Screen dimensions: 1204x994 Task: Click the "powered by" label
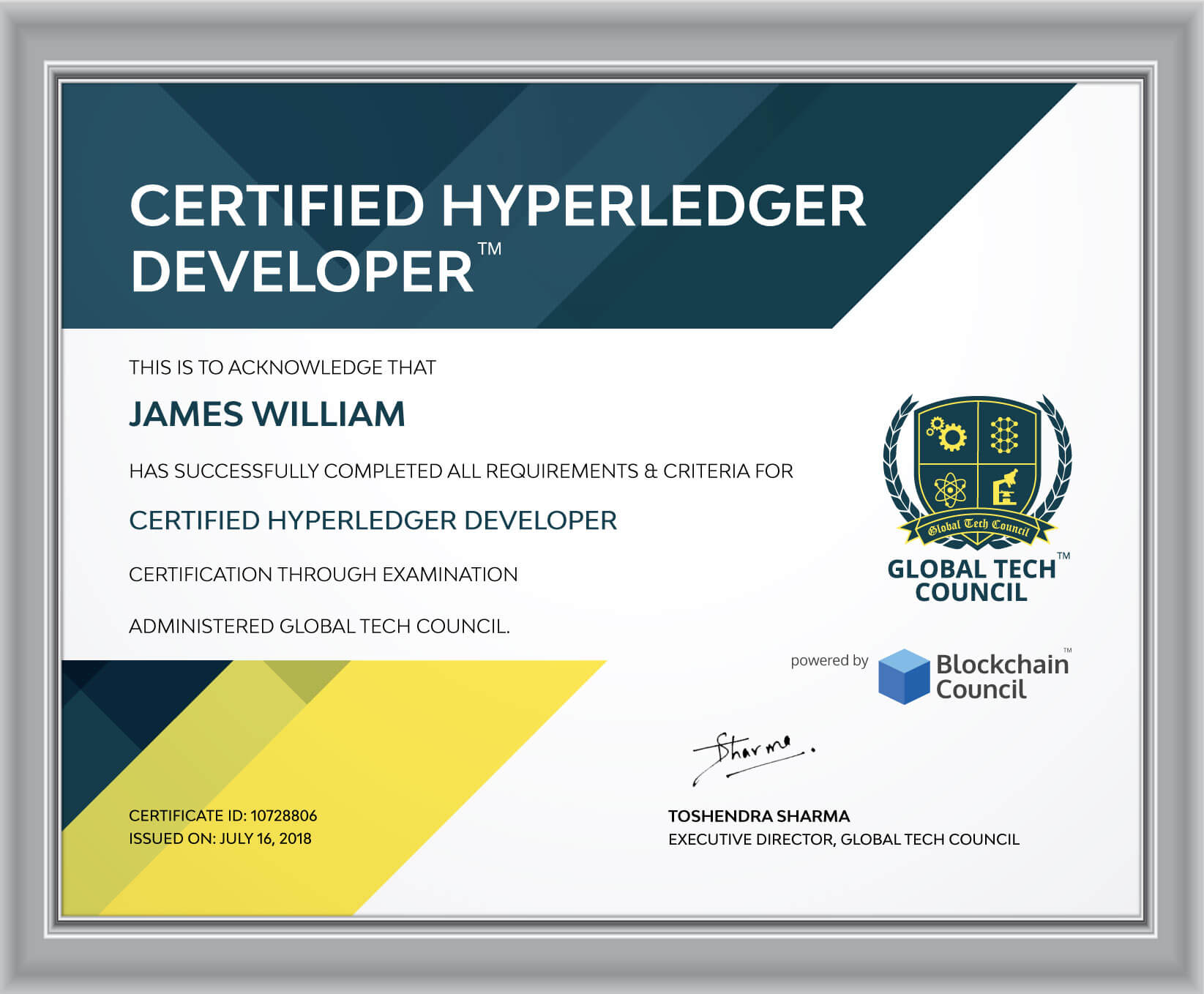click(829, 660)
